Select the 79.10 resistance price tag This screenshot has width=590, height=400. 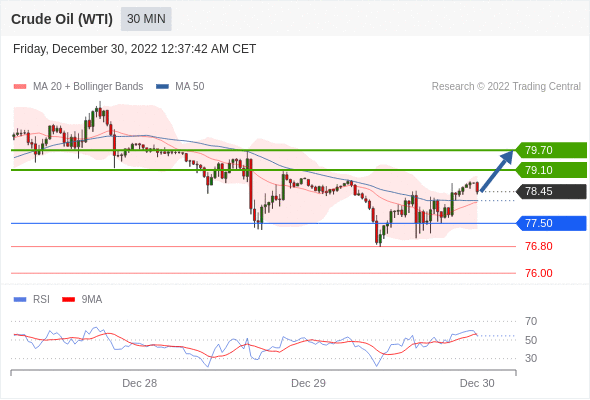pyautogui.click(x=551, y=170)
